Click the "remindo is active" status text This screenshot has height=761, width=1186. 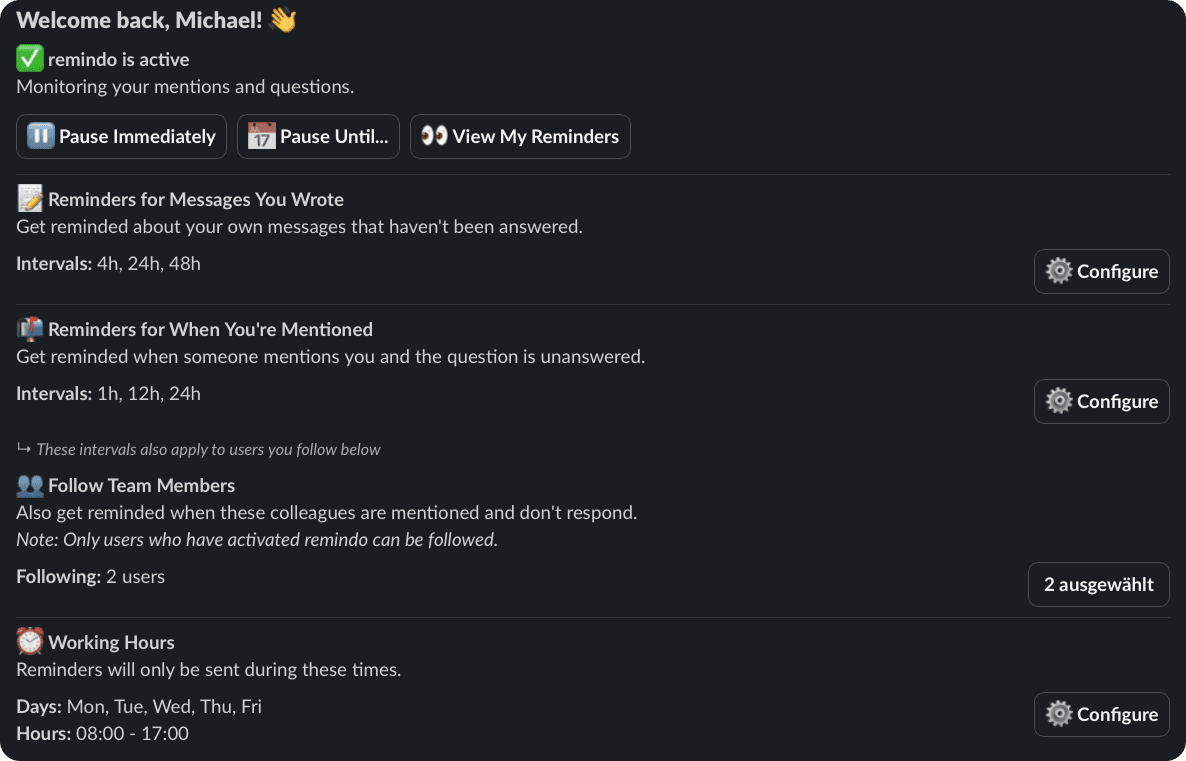(118, 60)
